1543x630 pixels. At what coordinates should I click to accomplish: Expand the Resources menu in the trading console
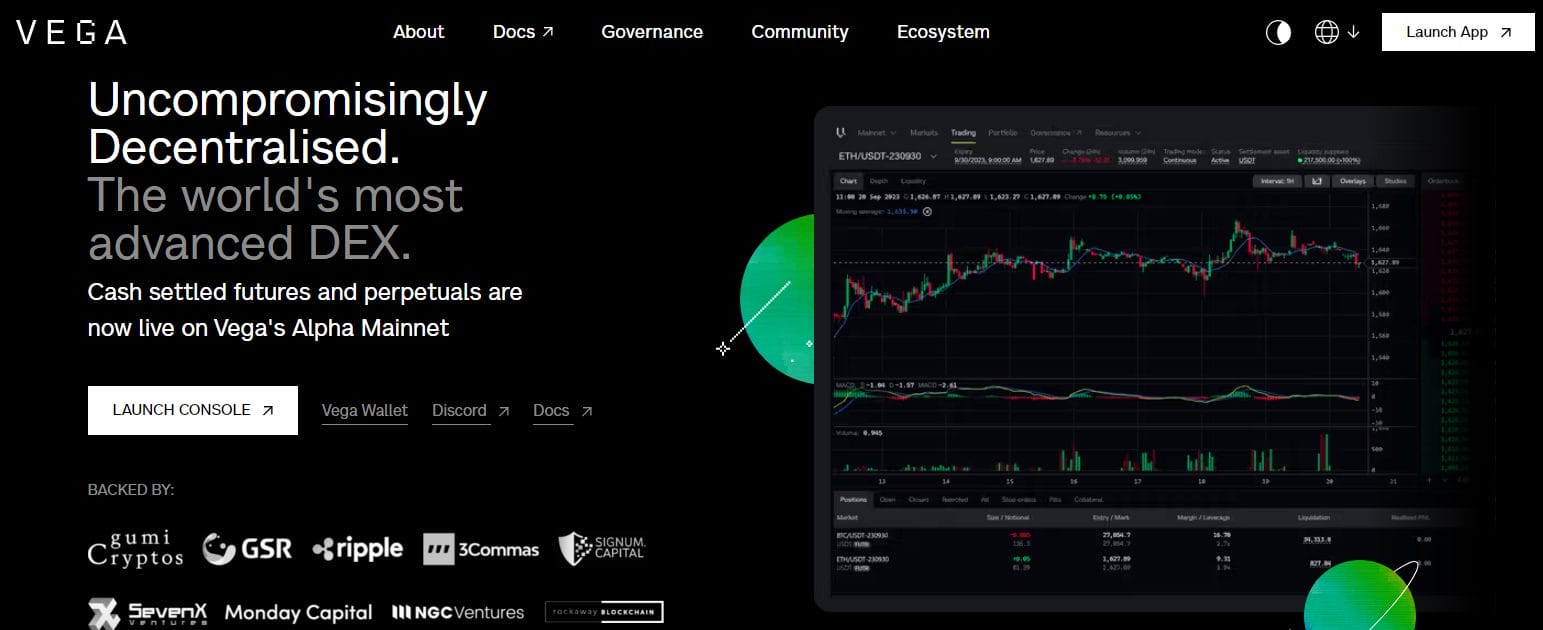1117,132
